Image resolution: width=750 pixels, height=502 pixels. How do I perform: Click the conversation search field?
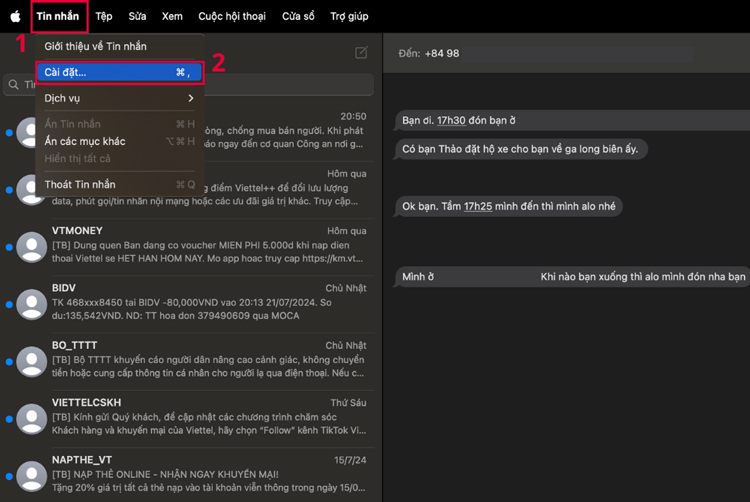point(188,85)
